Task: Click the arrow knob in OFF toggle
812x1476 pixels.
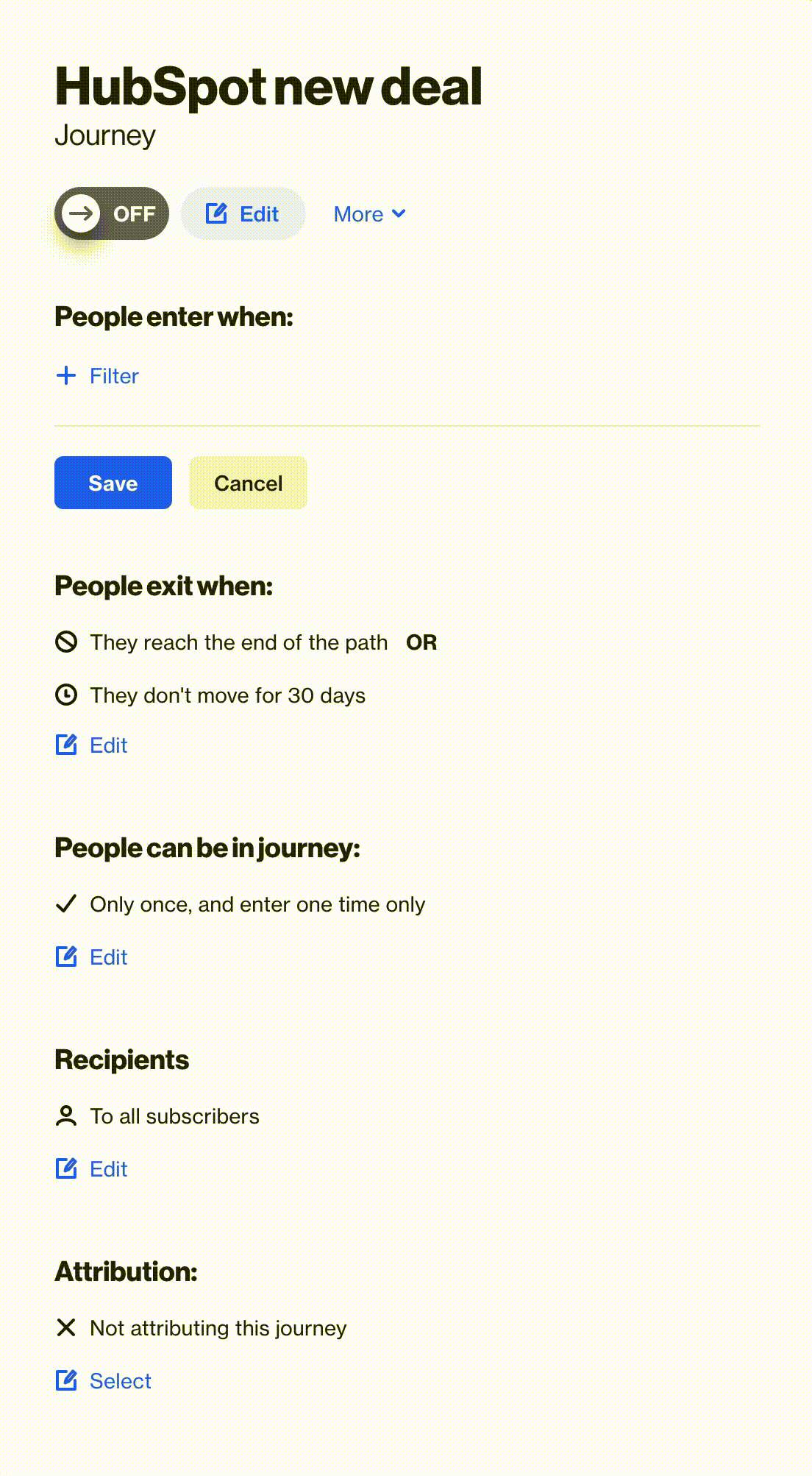Action: coord(81,213)
